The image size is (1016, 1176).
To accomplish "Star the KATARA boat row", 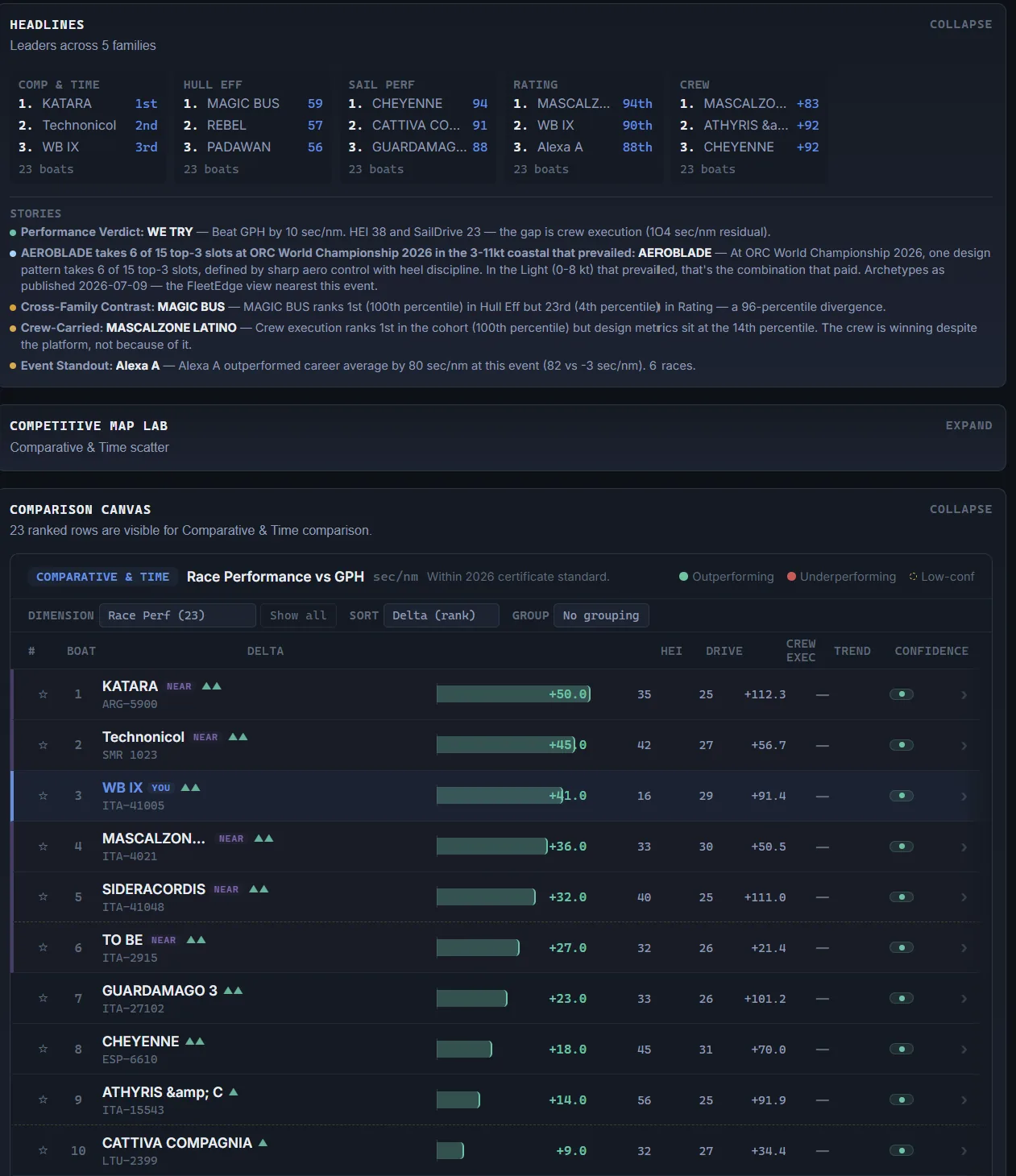I will (x=44, y=694).
